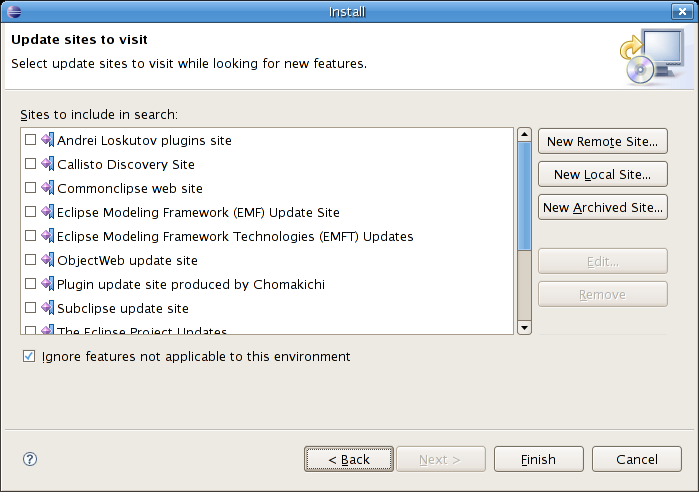Image resolution: width=699 pixels, height=492 pixels.
Task: Select 'Callisto Discovery Site' text
Action: 126,164
